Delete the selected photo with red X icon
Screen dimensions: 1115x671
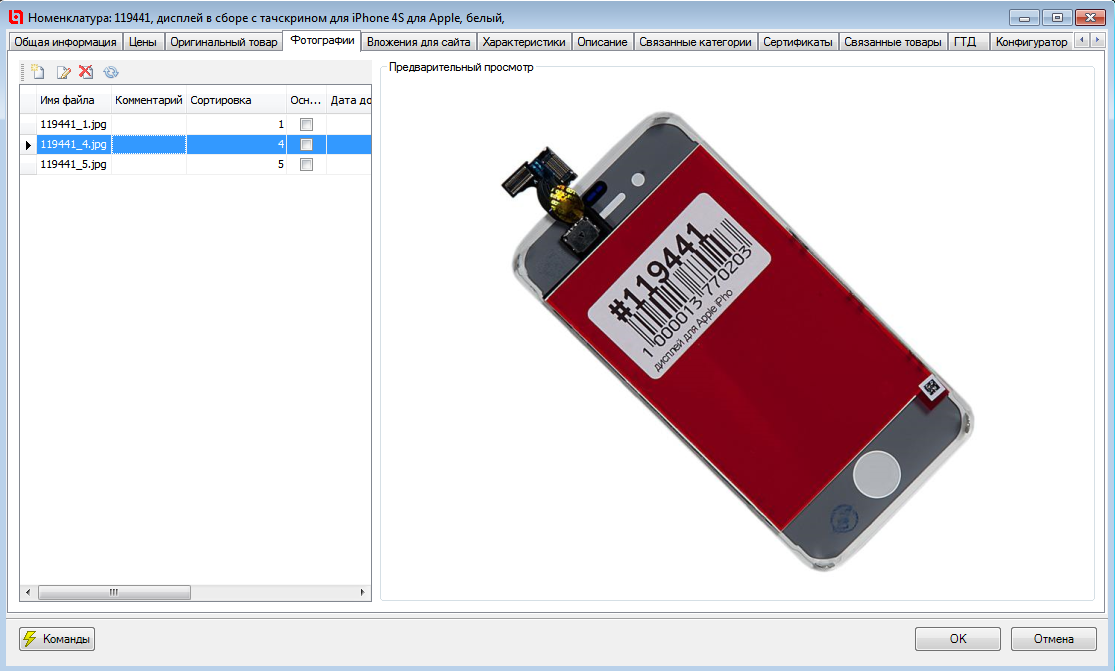[86, 72]
